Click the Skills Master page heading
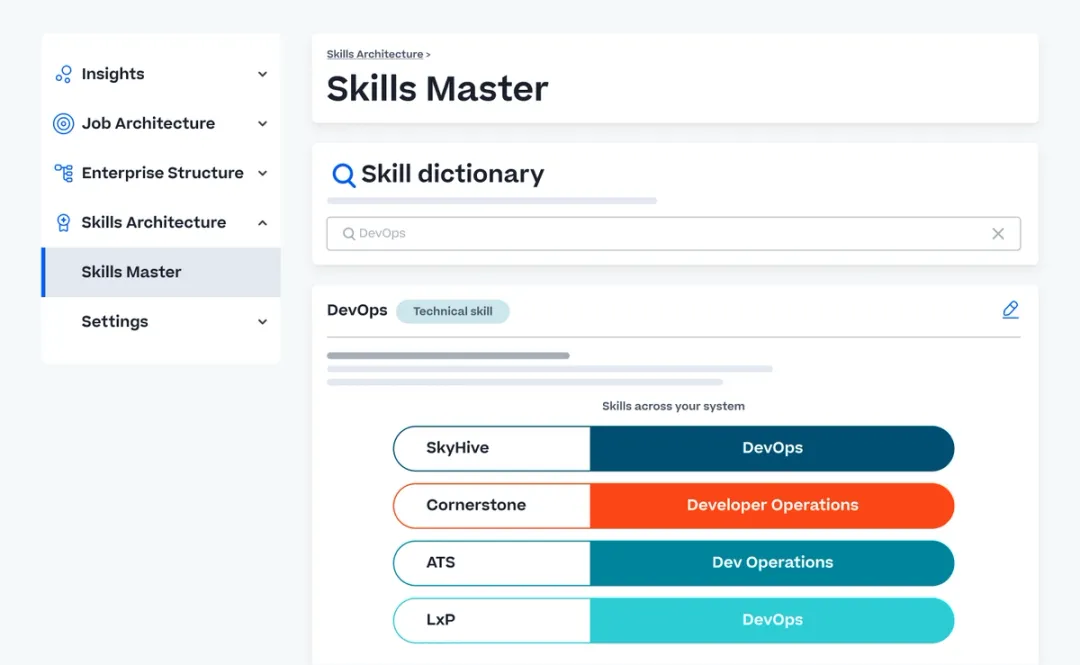The height and width of the screenshot is (665, 1080). tap(437, 89)
